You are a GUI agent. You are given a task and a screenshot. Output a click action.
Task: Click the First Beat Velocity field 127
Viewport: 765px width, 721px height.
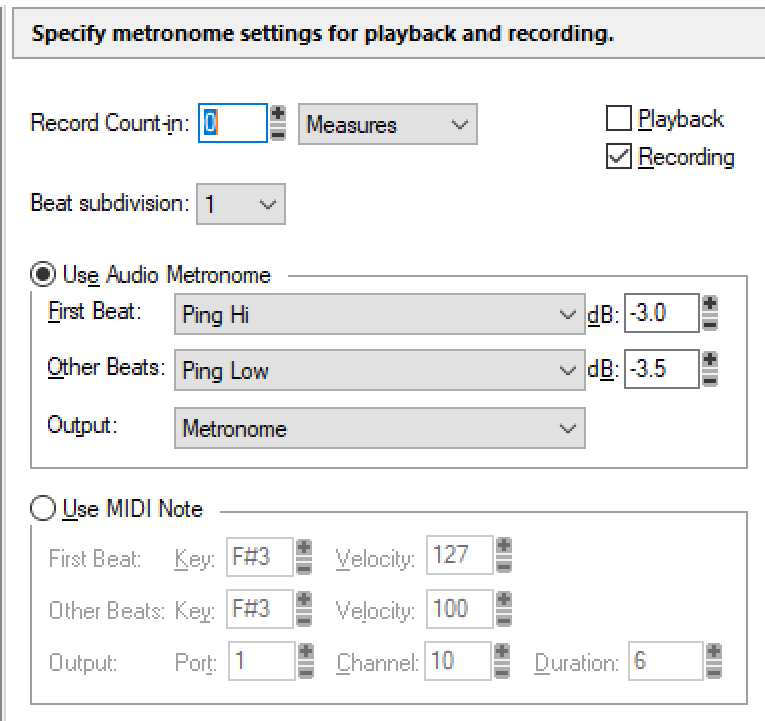(x=460, y=555)
